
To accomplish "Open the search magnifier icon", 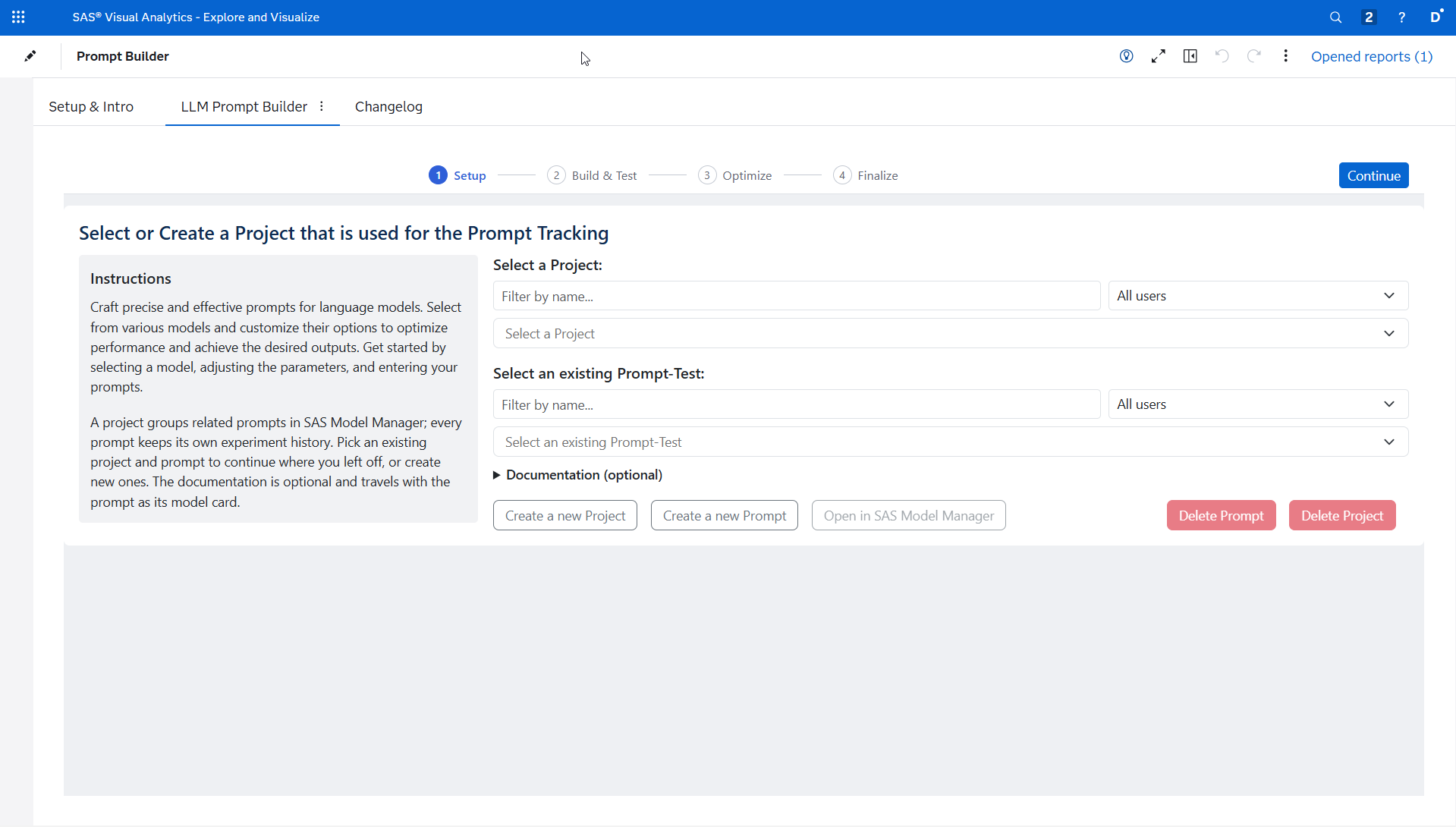I will (x=1335, y=17).
